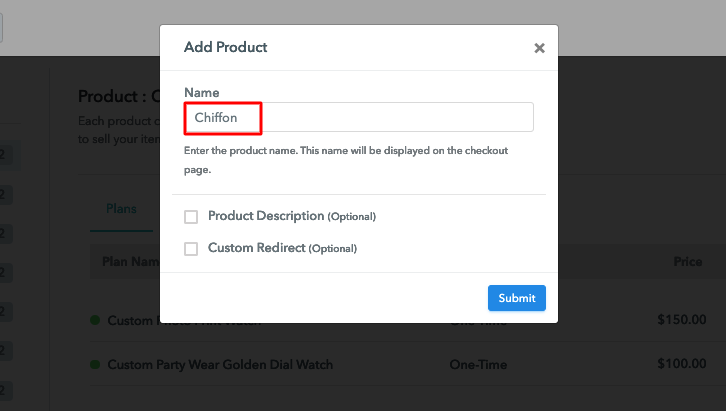Image resolution: width=726 pixels, height=411 pixels.
Task: Close the Add Product dialog with X
Action: coord(539,48)
